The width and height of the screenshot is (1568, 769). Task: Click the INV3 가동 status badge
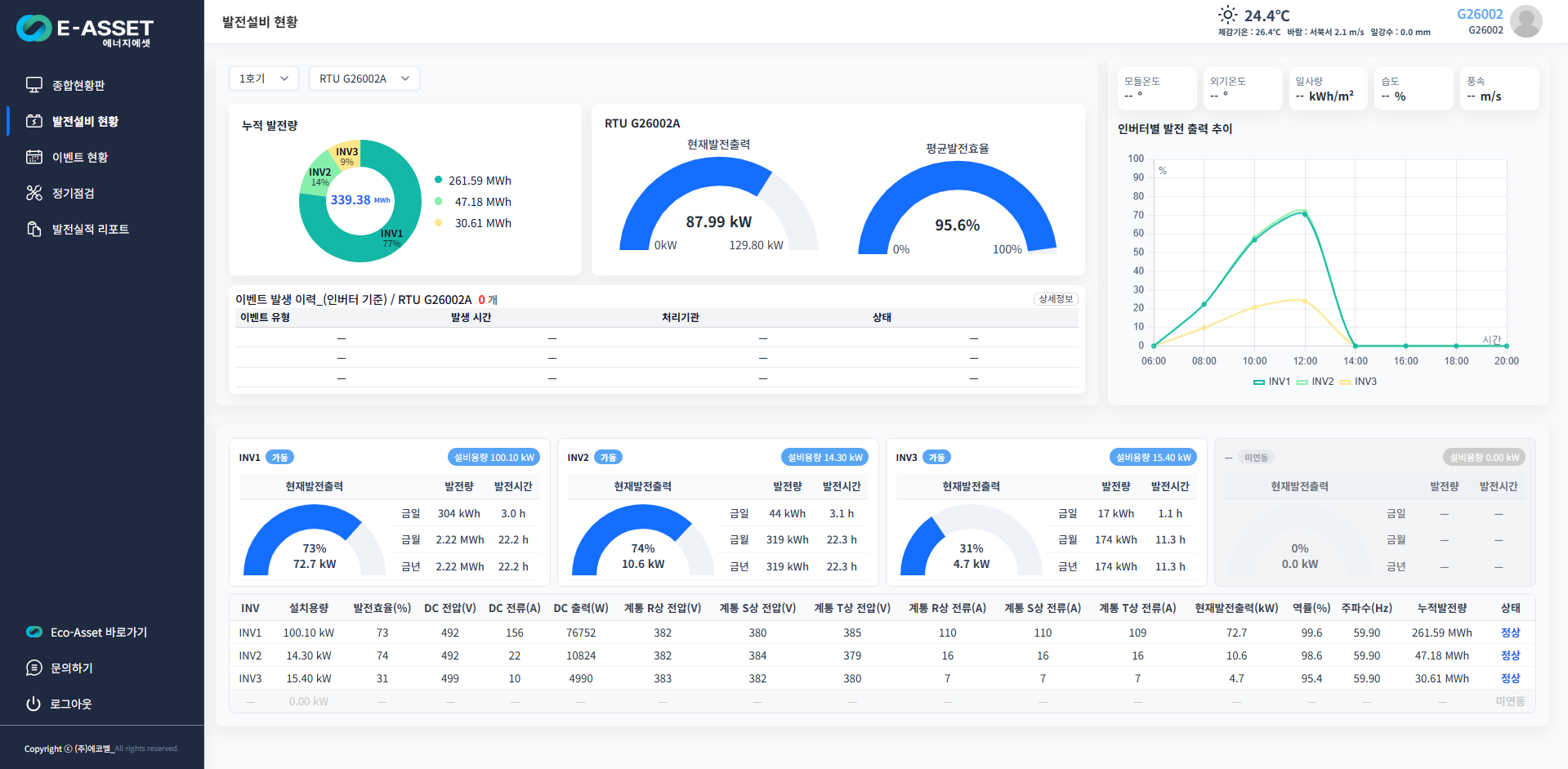point(937,458)
